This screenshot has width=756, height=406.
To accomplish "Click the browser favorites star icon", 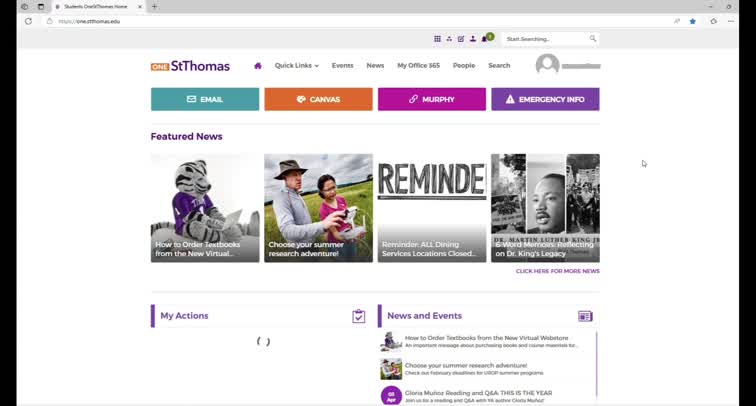I will [692, 21].
